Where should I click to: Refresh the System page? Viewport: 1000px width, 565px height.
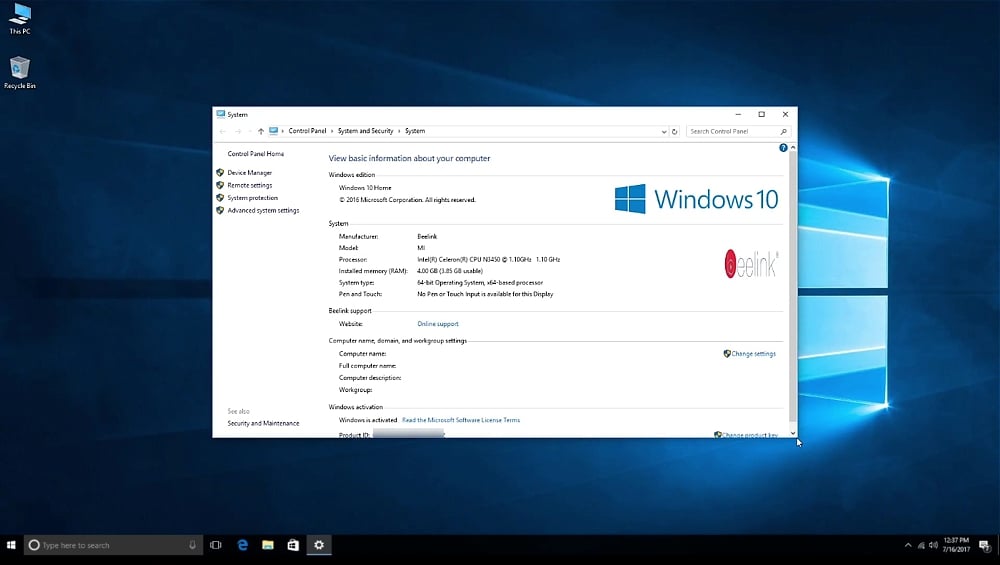tap(675, 131)
